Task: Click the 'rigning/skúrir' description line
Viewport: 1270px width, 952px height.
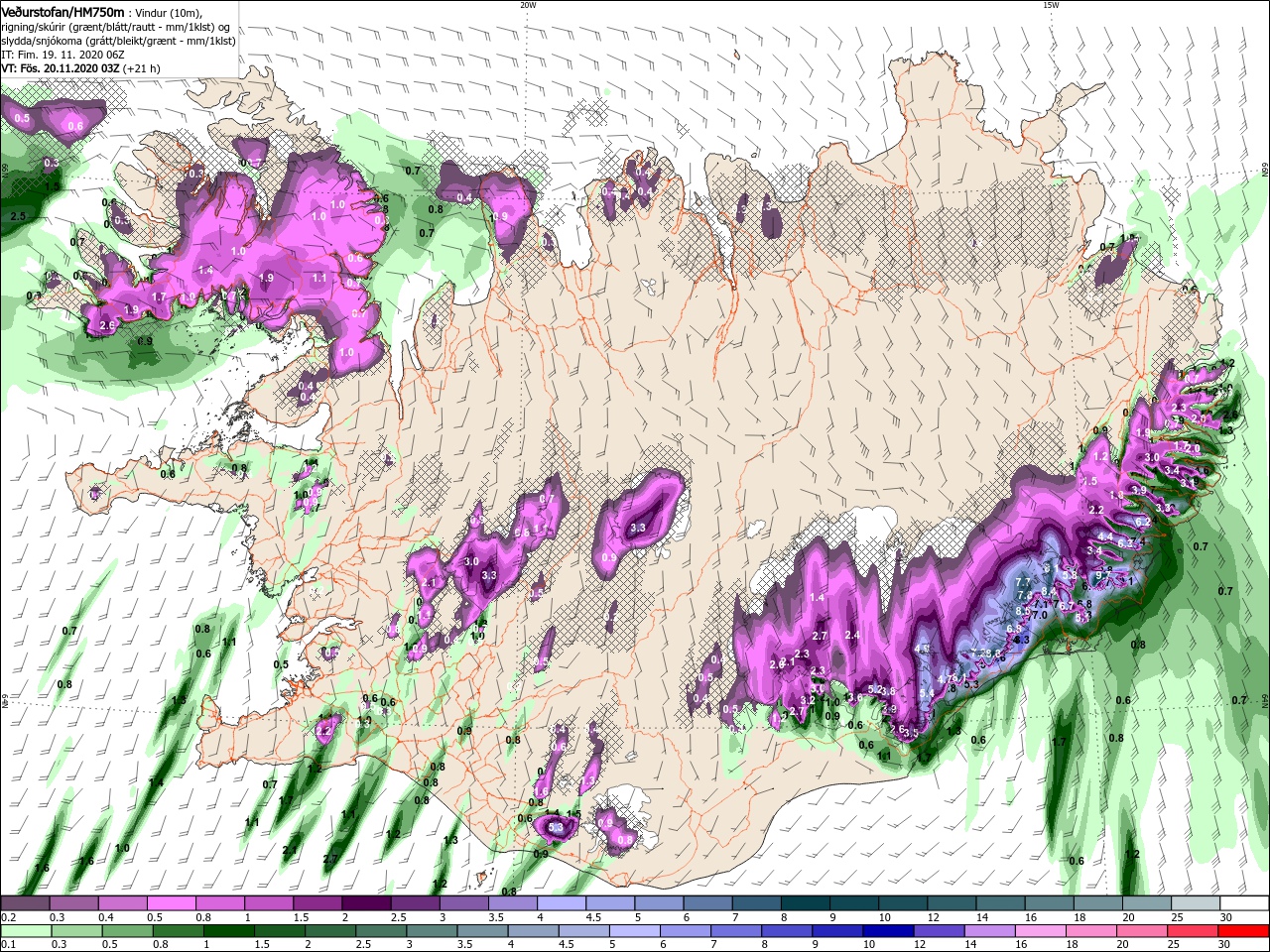Action: [117, 27]
